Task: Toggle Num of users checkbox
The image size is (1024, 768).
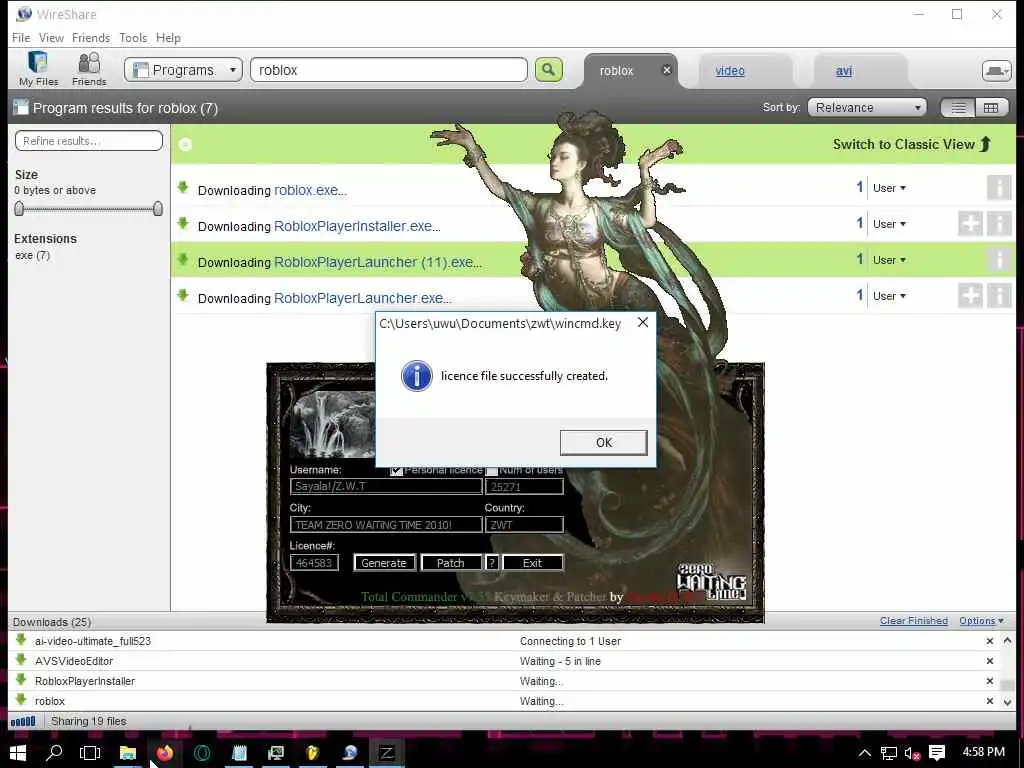Action: point(492,470)
